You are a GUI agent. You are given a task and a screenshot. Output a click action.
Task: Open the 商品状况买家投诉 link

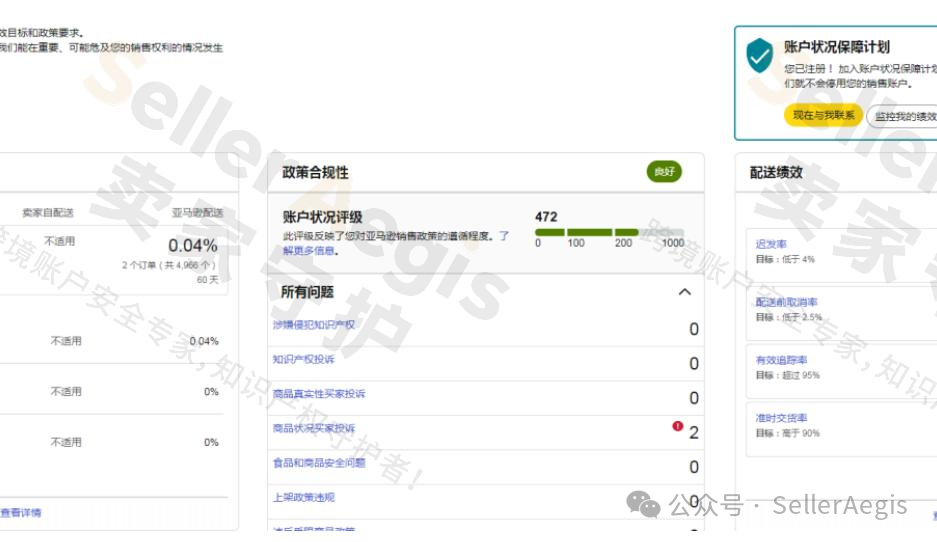tap(314, 428)
